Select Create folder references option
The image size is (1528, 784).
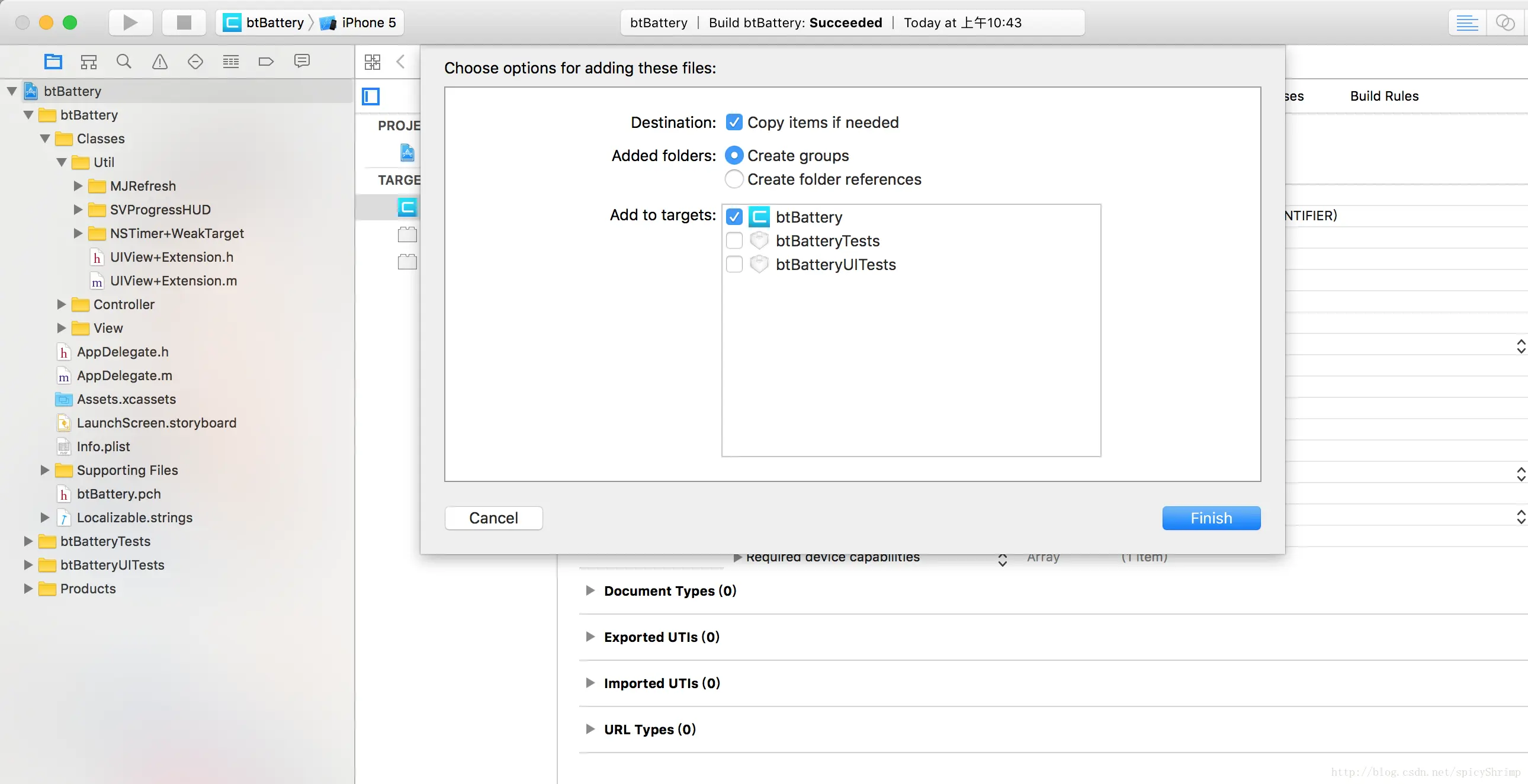(x=734, y=179)
